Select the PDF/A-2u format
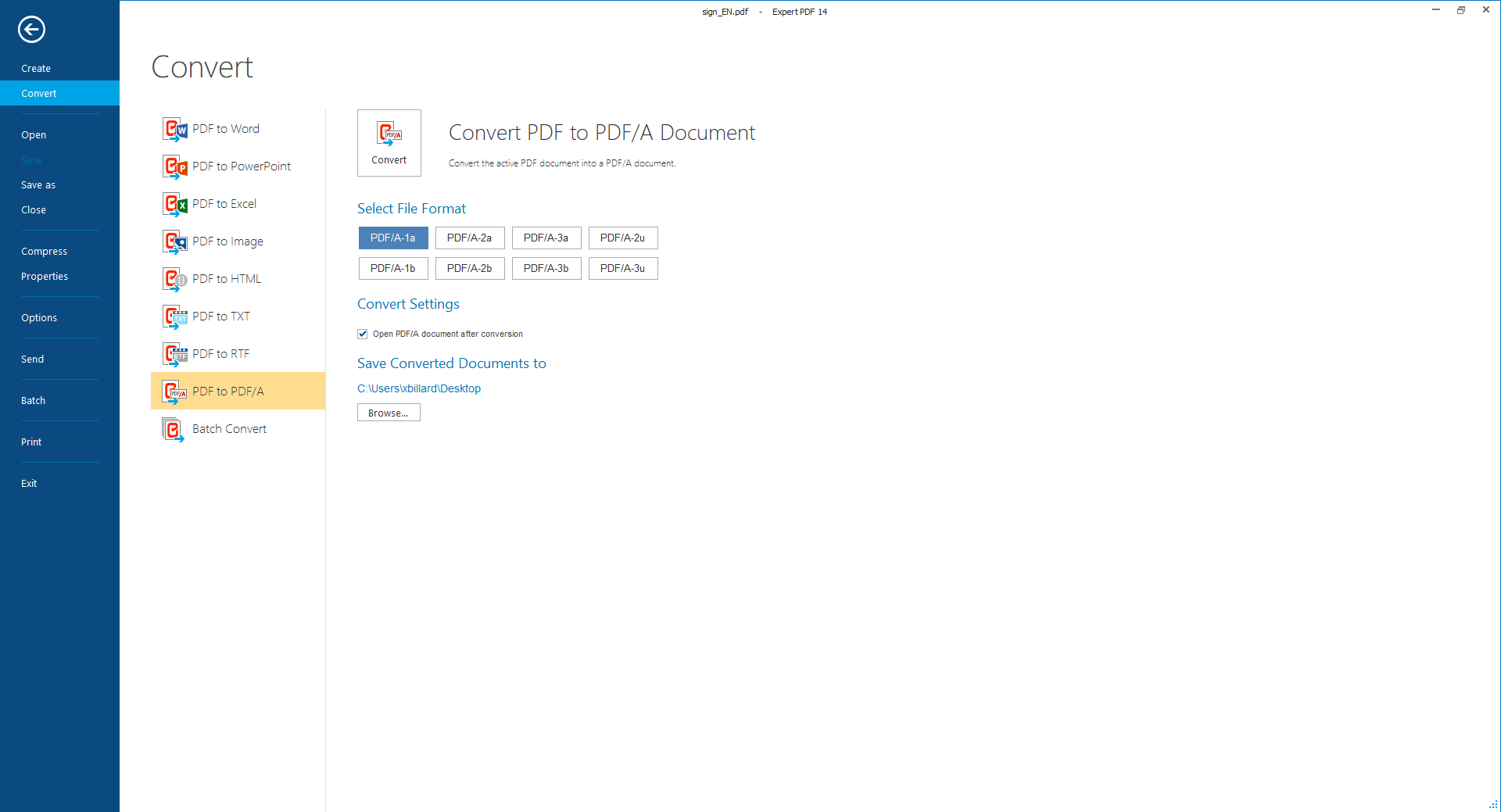Image resolution: width=1501 pixels, height=812 pixels. pyautogui.click(x=623, y=238)
